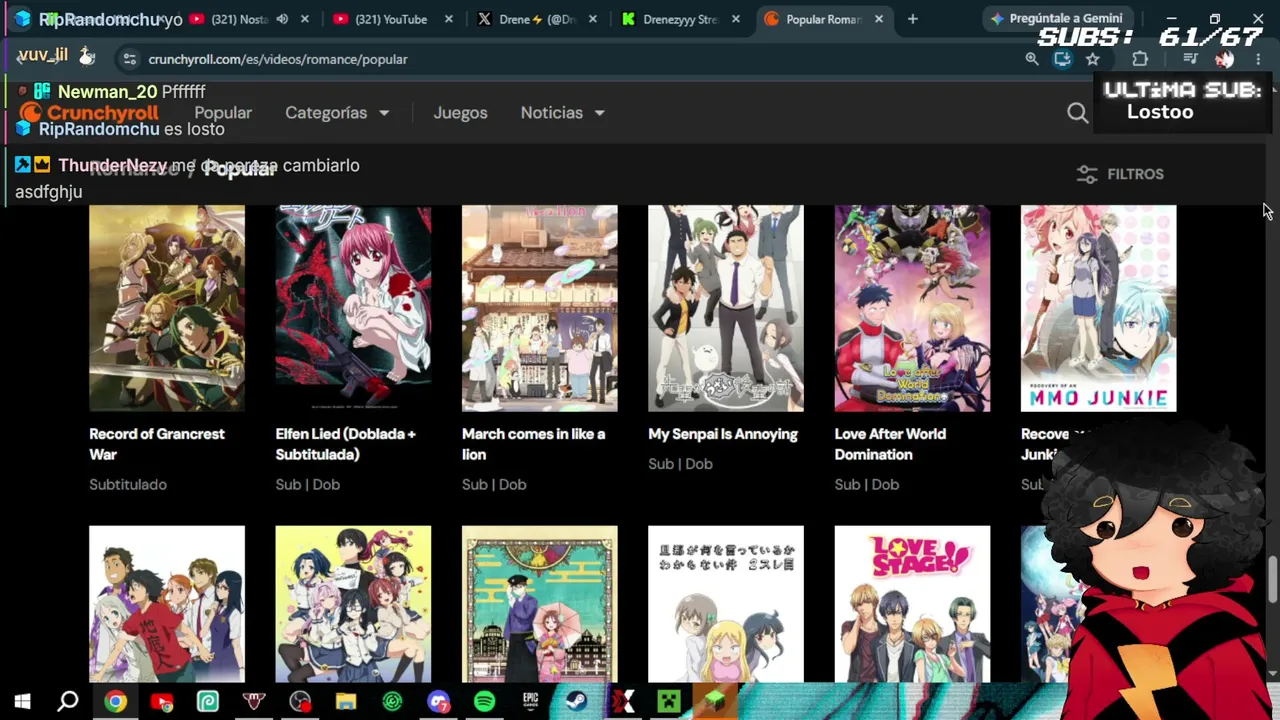Open Spotify from the taskbar
The height and width of the screenshot is (720, 1280).
[x=484, y=702]
